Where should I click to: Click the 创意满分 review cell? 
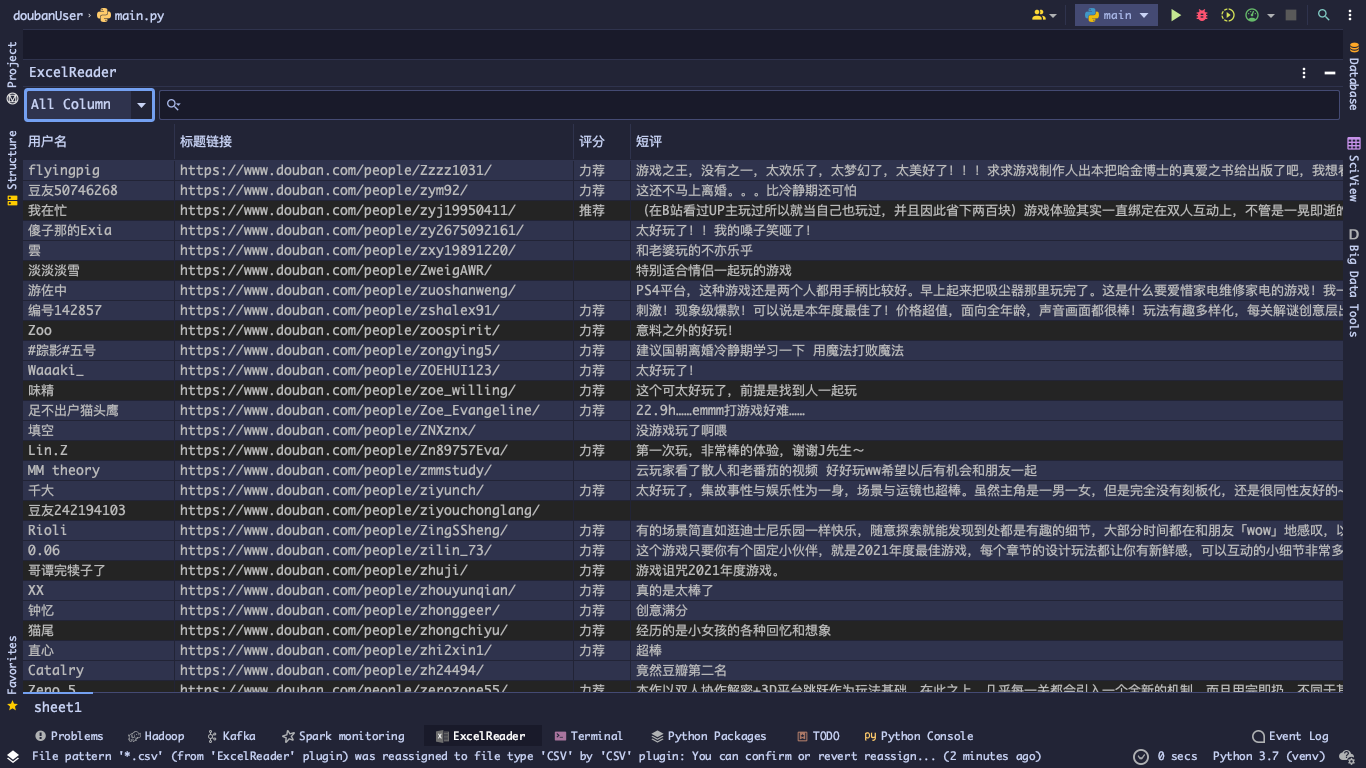[988, 610]
